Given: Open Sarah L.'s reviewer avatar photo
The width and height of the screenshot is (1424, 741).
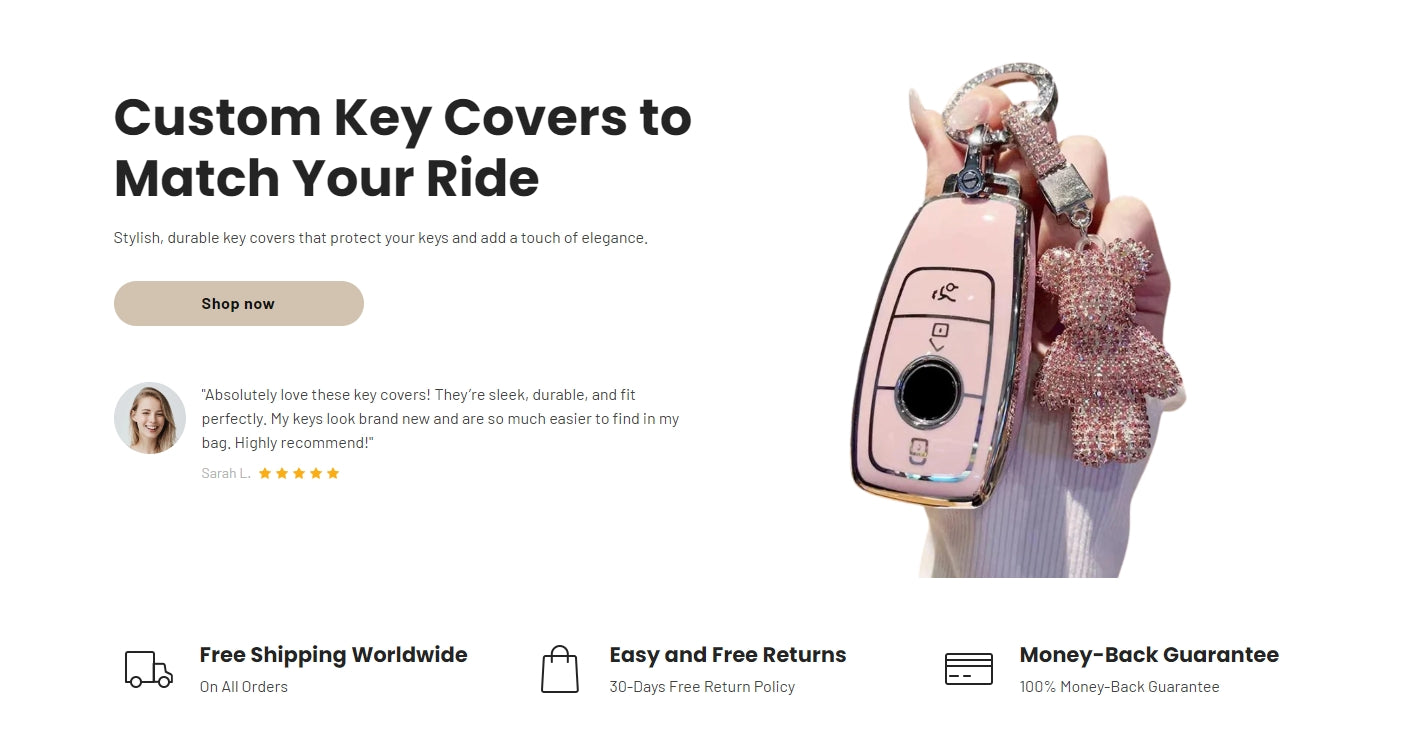Looking at the screenshot, I should (x=150, y=418).
